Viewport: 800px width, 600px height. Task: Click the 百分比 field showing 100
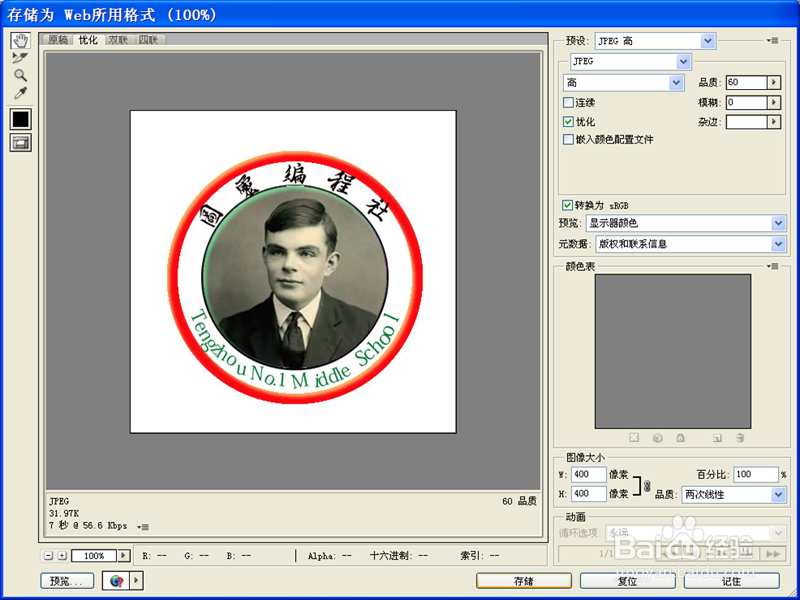[756, 474]
